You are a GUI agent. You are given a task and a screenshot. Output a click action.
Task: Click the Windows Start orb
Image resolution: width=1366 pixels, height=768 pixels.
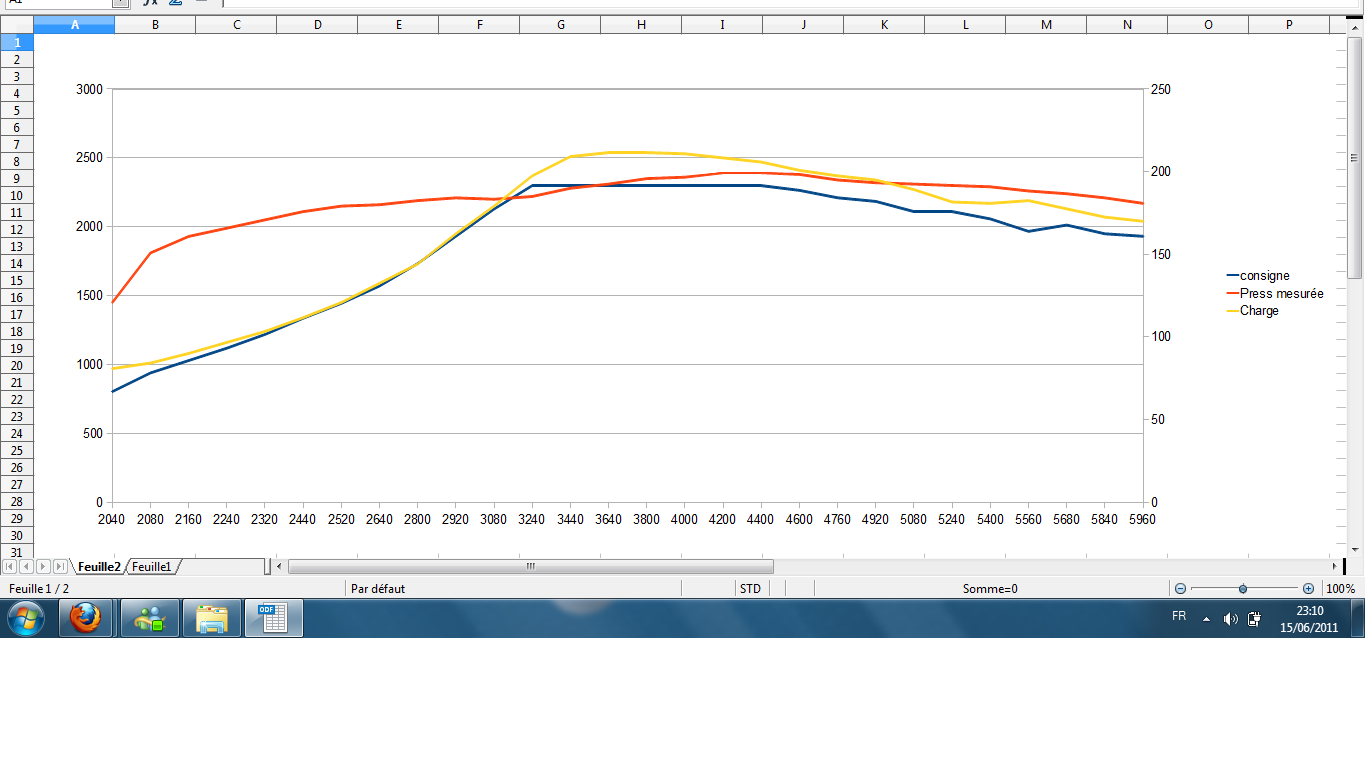[27, 619]
